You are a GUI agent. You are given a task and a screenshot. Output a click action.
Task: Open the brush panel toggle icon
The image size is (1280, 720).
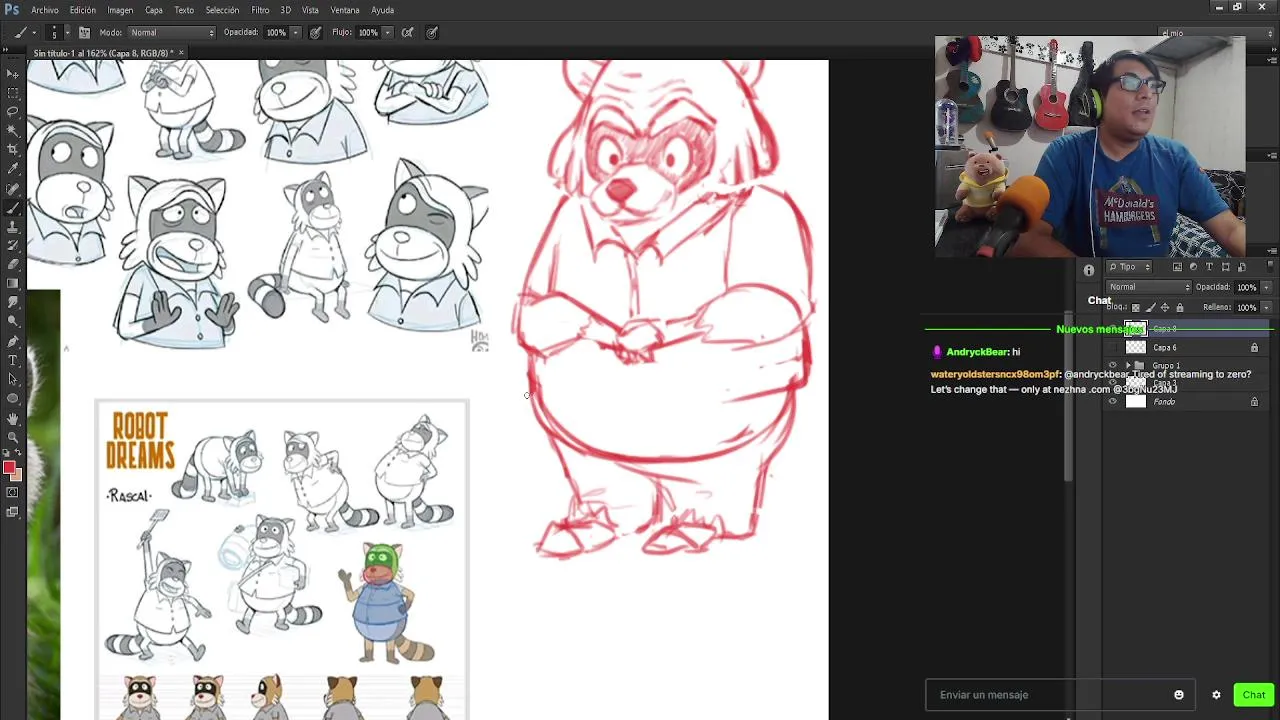(84, 32)
